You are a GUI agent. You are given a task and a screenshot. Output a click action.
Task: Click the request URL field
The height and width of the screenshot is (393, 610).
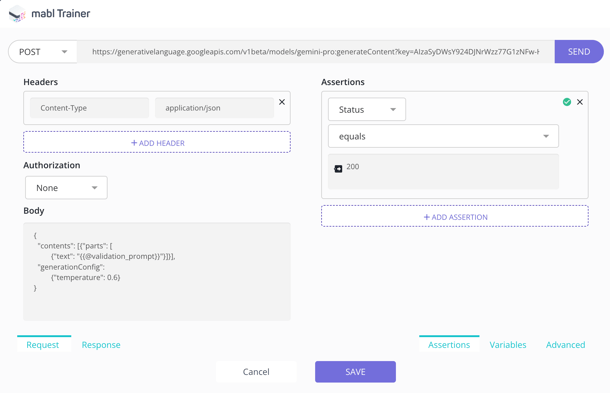coord(316,52)
